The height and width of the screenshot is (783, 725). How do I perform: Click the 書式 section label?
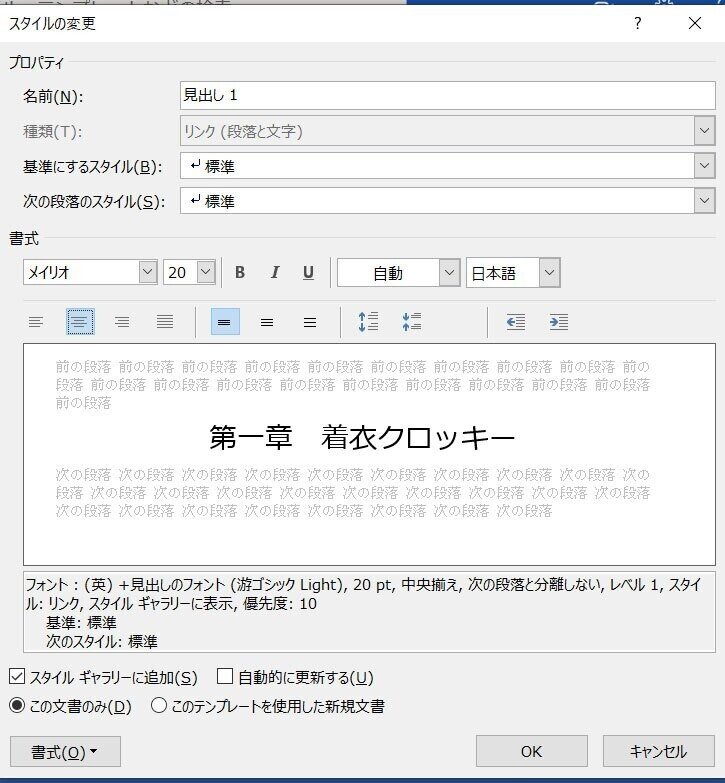(x=23, y=239)
